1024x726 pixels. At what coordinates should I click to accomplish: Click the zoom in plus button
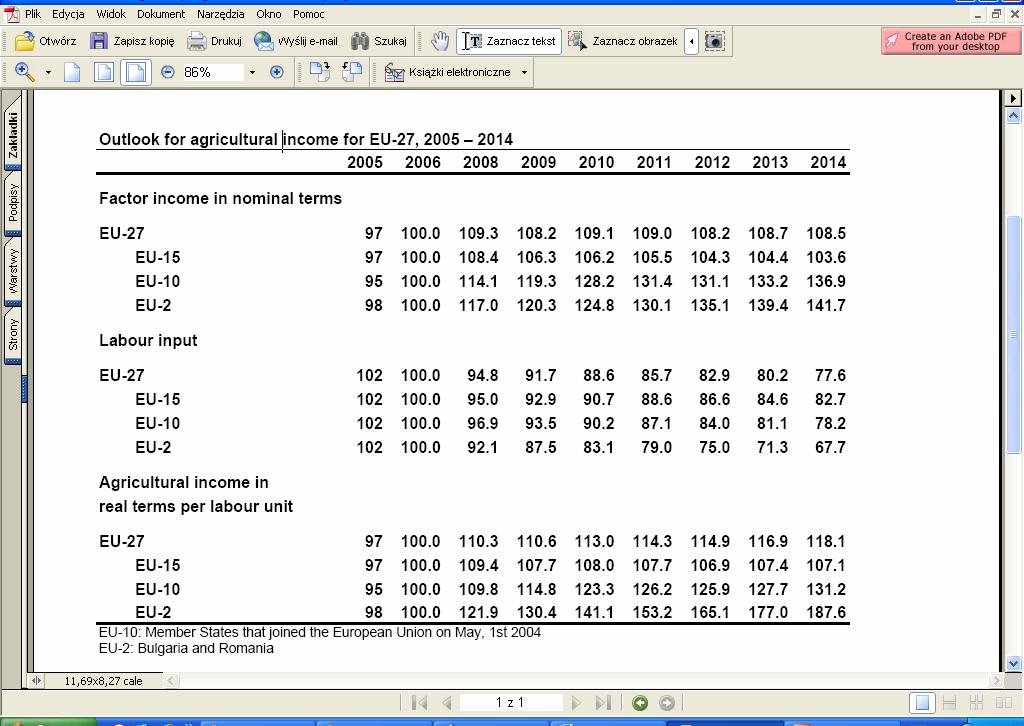click(x=276, y=72)
